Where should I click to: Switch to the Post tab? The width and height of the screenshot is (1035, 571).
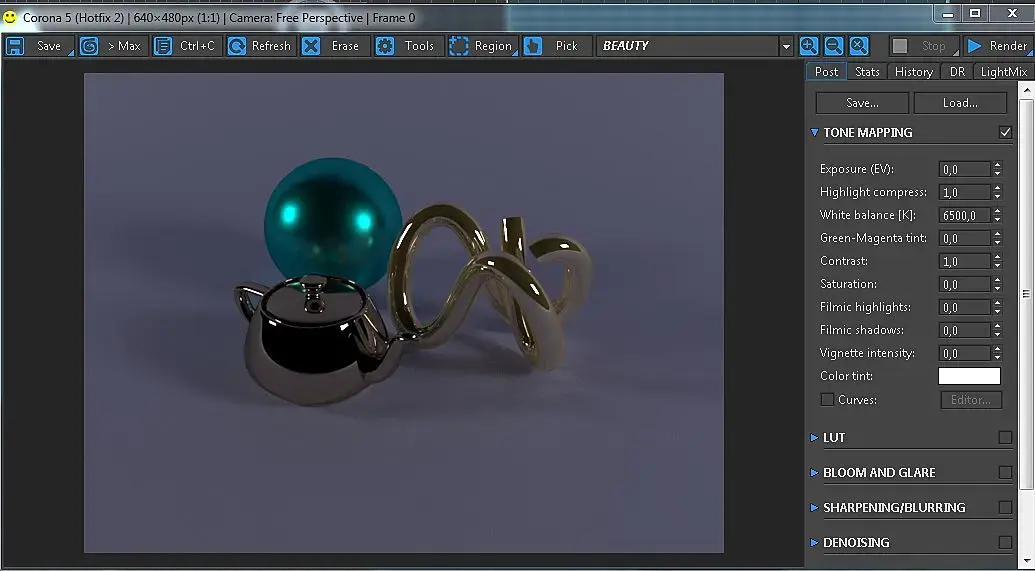(826, 71)
